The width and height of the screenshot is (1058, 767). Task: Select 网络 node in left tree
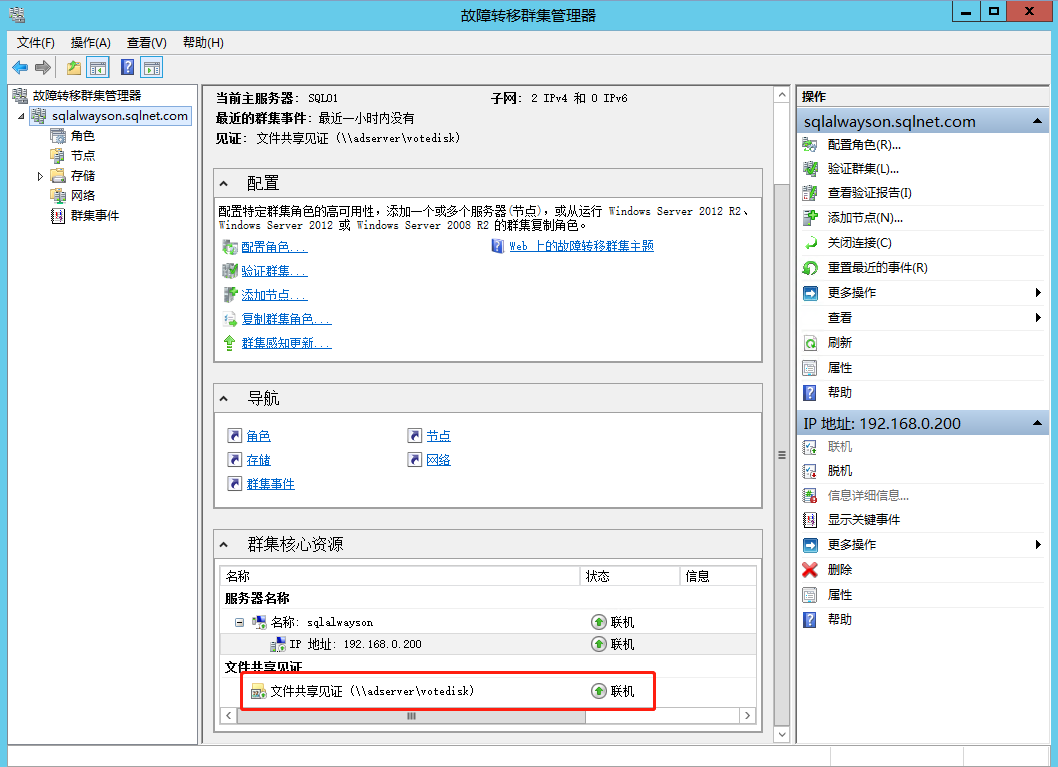(x=82, y=195)
